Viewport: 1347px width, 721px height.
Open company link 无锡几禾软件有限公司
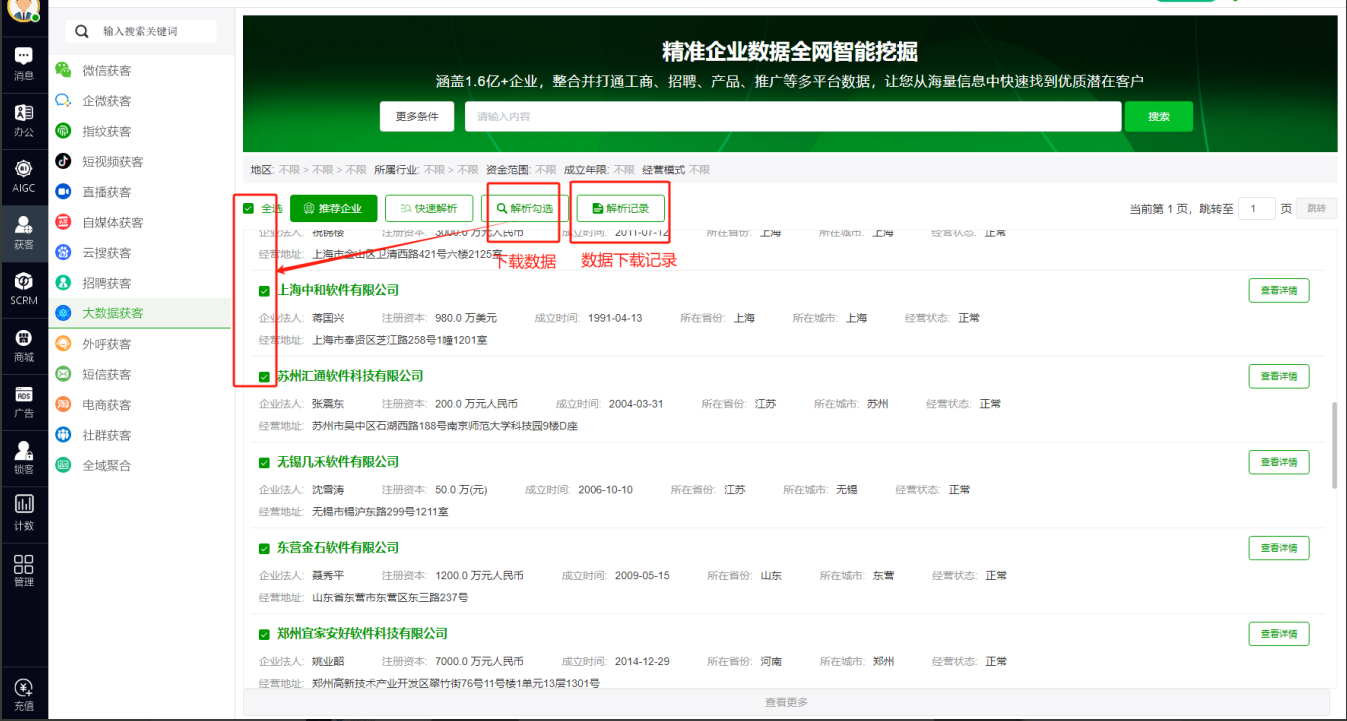coord(338,462)
